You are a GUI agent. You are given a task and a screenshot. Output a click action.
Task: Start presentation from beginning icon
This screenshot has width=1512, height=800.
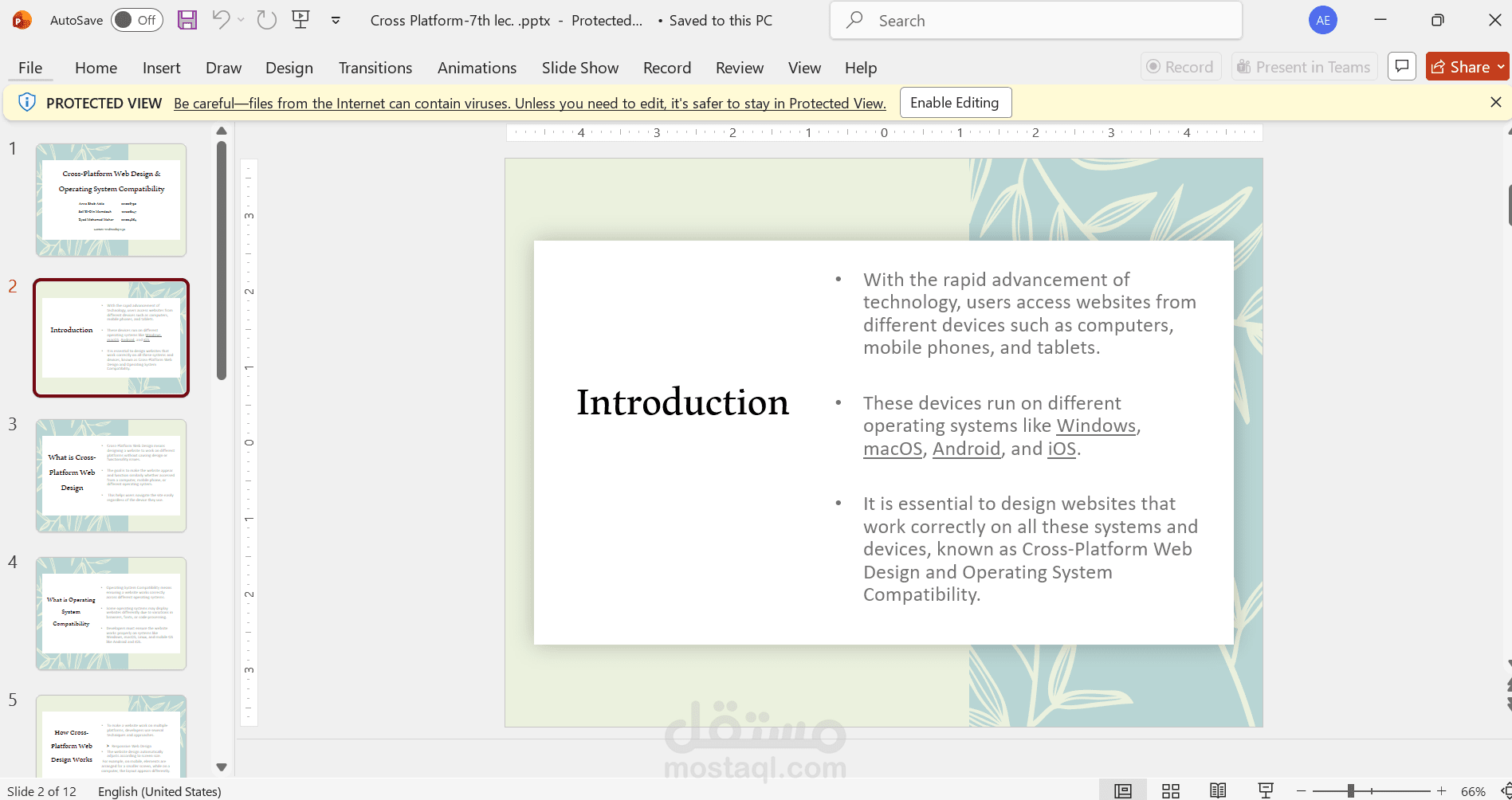click(x=300, y=20)
